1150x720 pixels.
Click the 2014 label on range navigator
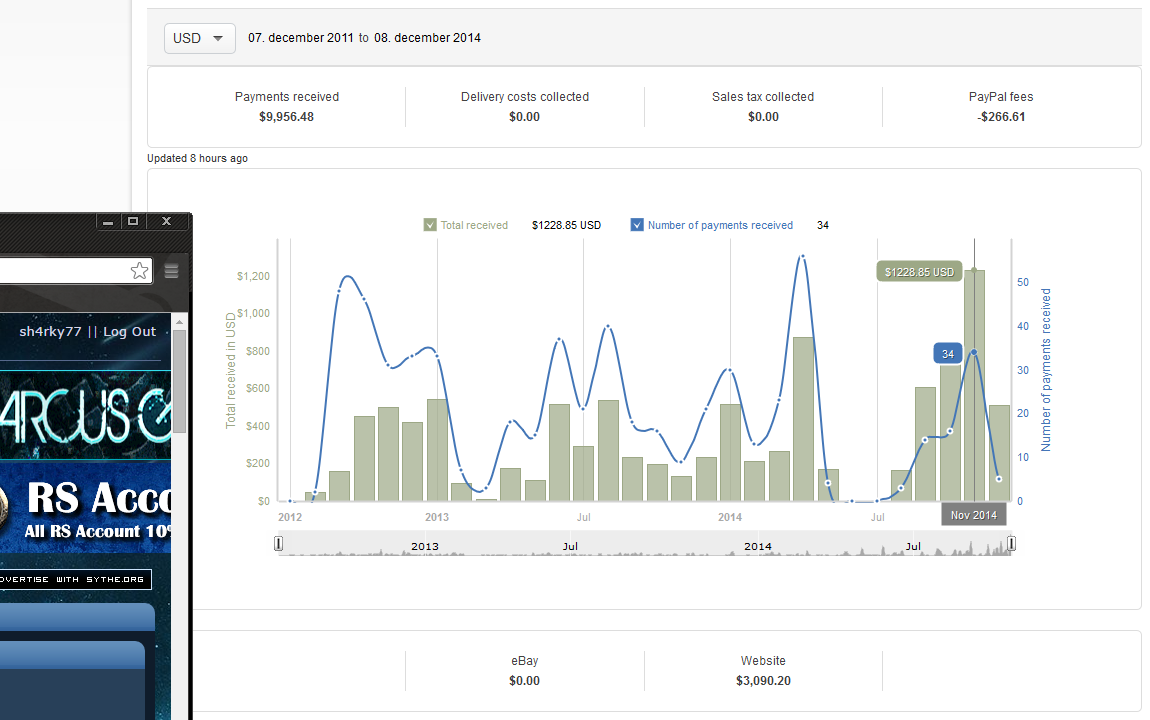pos(758,546)
